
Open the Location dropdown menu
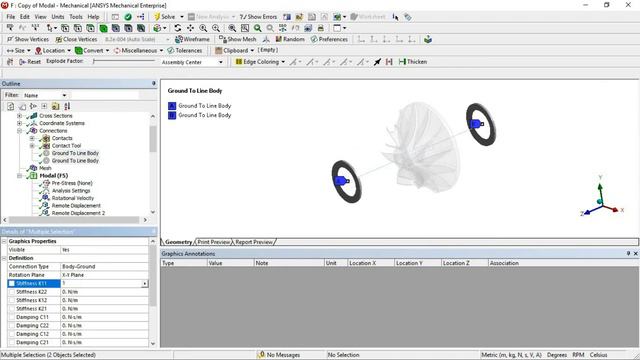coord(53,50)
